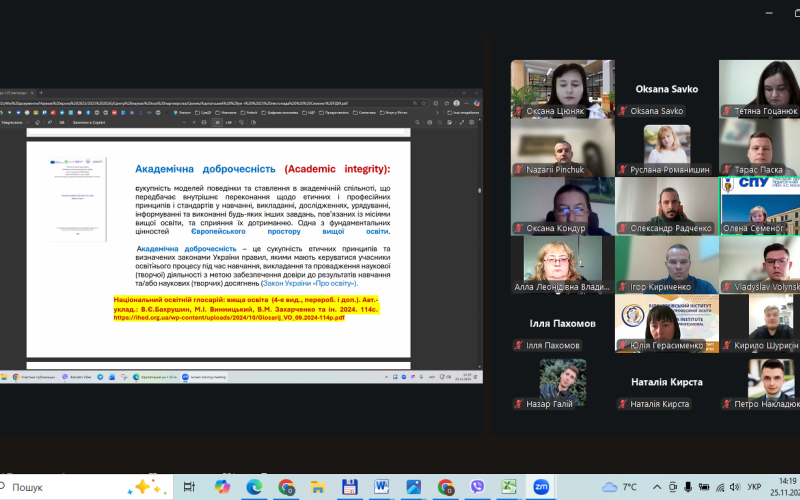This screenshot has width=800, height=500.
Task: Launch Microsoft Word from the taskbar
Action: click(381, 487)
